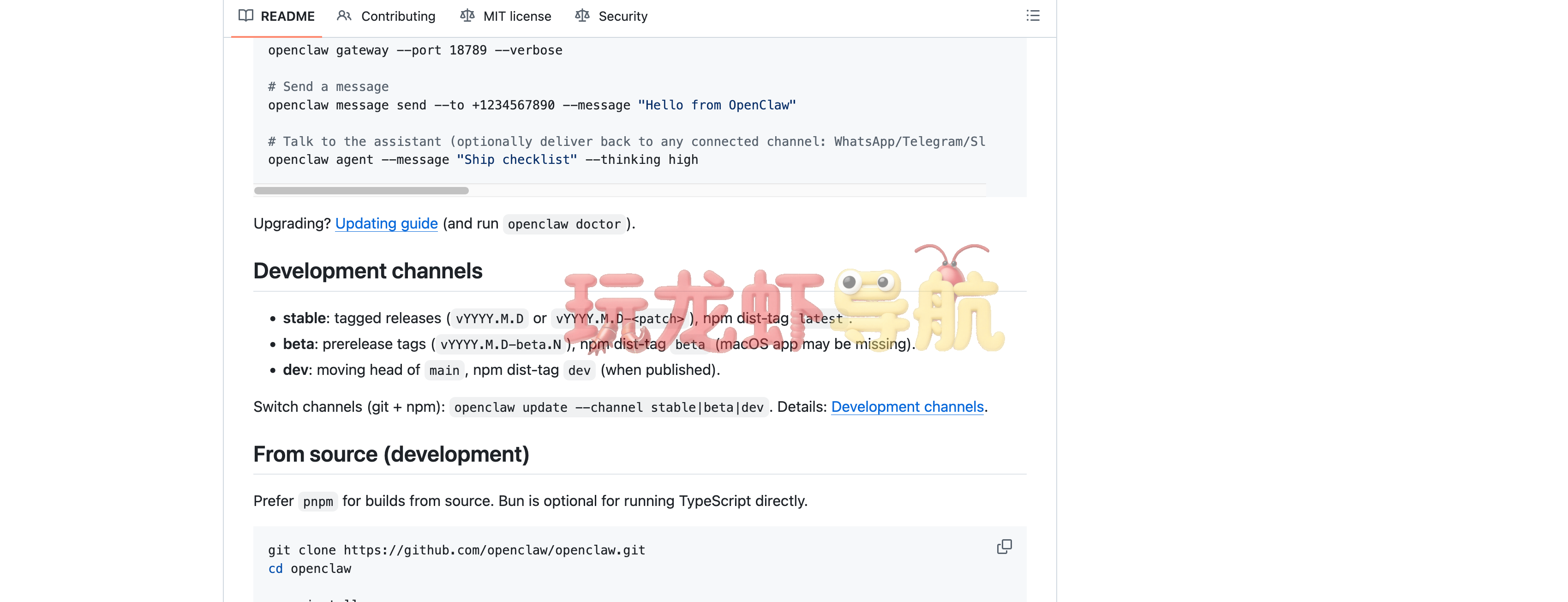The image size is (1568, 602).
Task: Click the 'openclaw gateway --port 18789' line
Action: pyautogui.click(x=415, y=50)
